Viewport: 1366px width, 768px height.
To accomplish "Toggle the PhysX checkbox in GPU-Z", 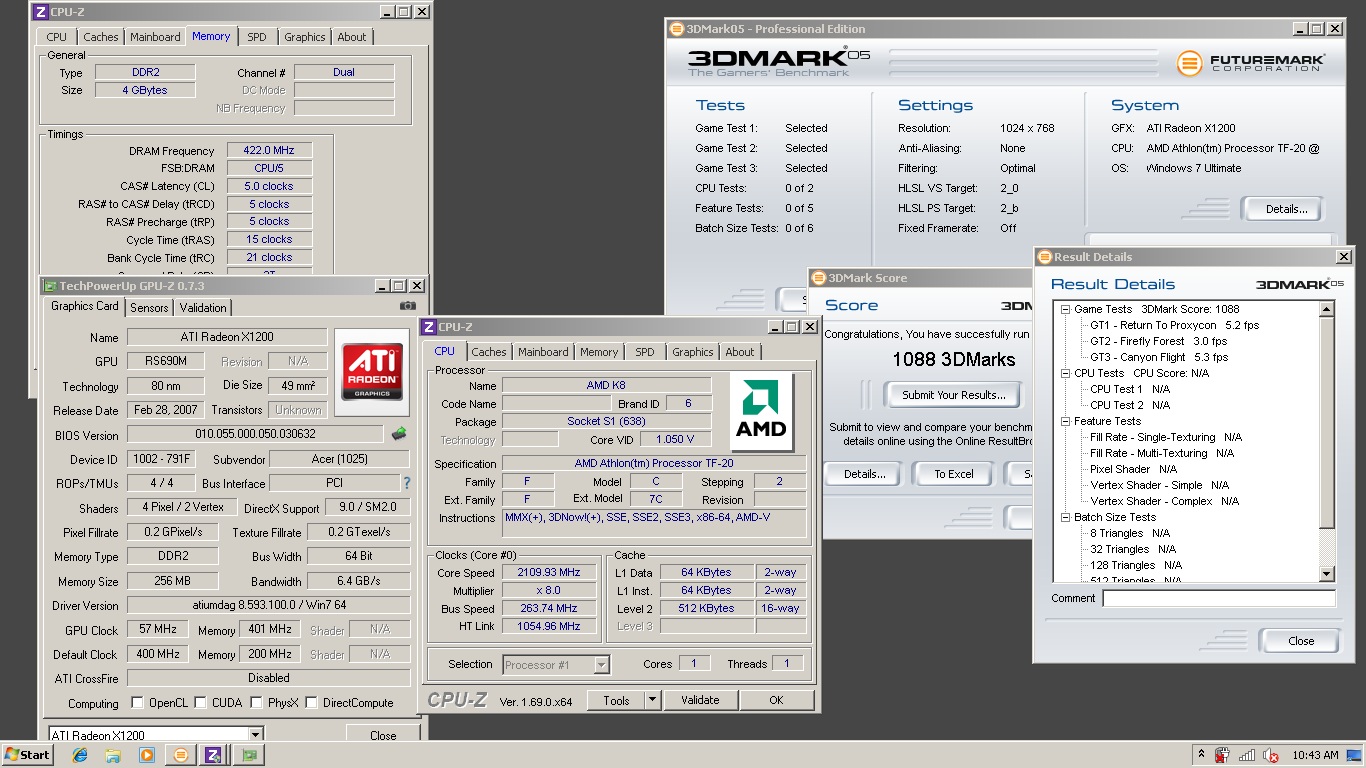I will click(x=256, y=702).
